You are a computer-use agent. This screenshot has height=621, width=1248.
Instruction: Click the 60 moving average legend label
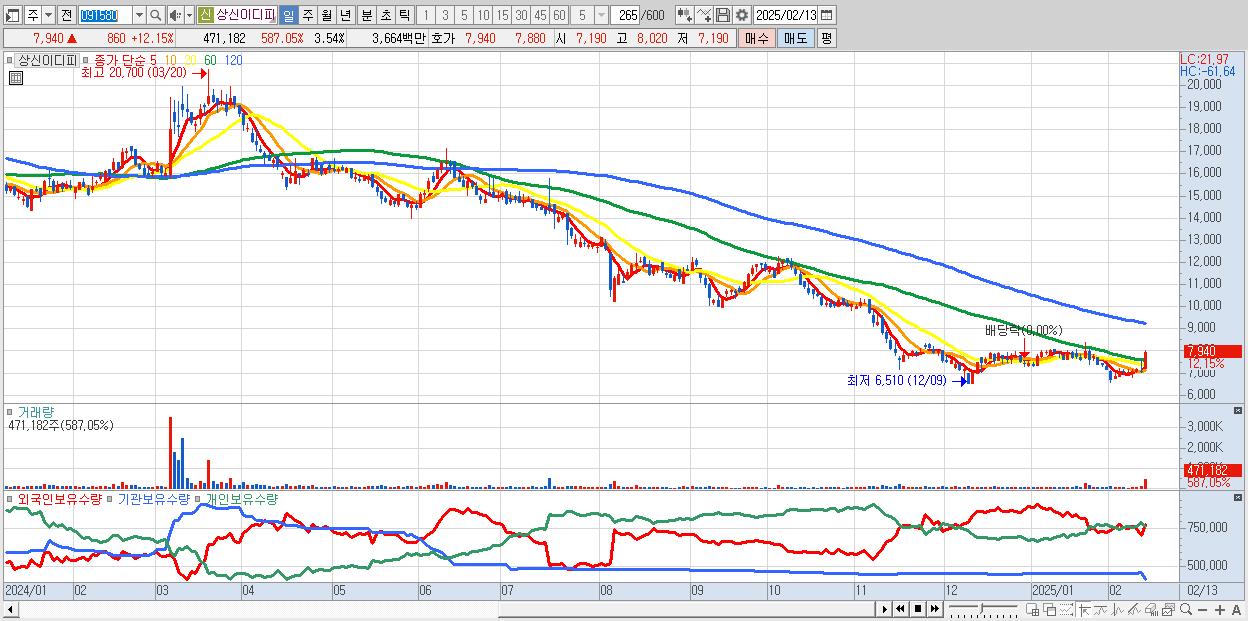tap(210, 60)
